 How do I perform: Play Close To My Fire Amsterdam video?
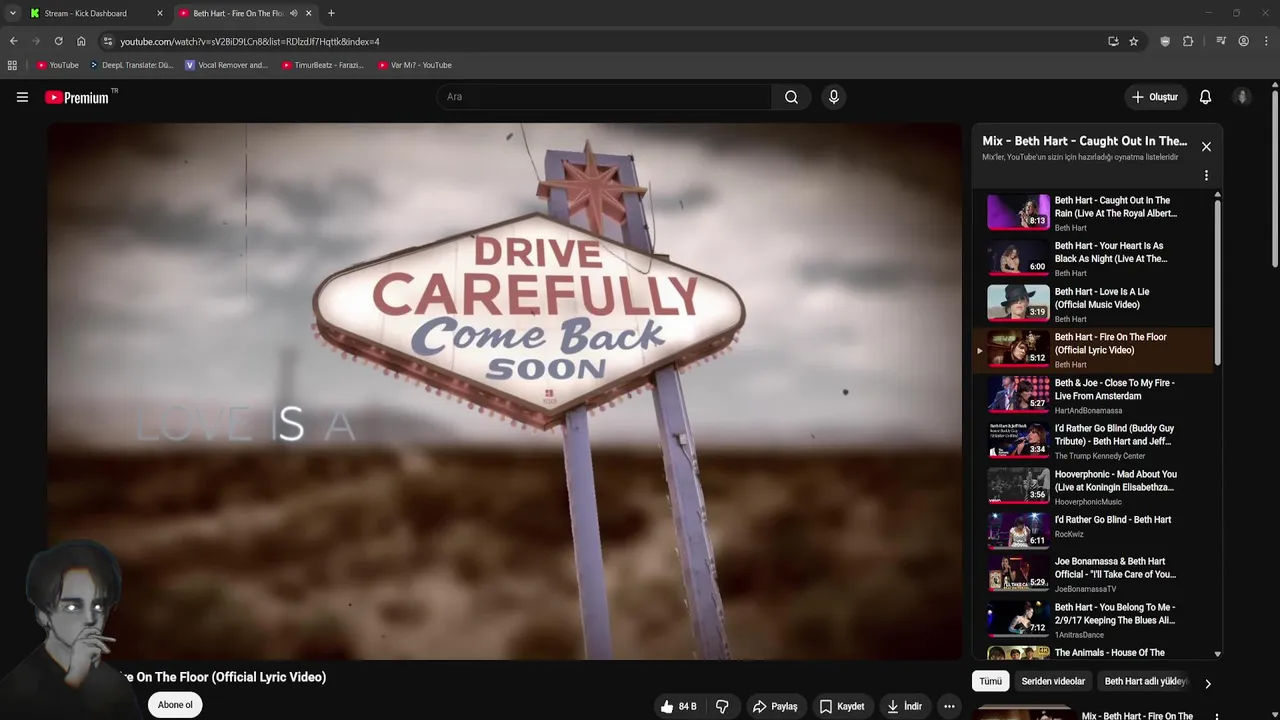tap(1018, 394)
